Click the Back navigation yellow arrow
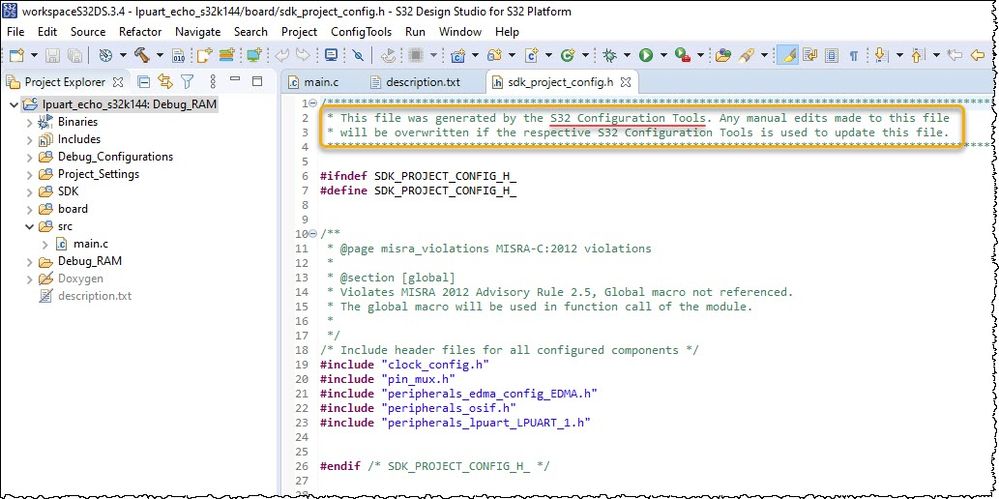This screenshot has width=999, height=499. (977, 55)
